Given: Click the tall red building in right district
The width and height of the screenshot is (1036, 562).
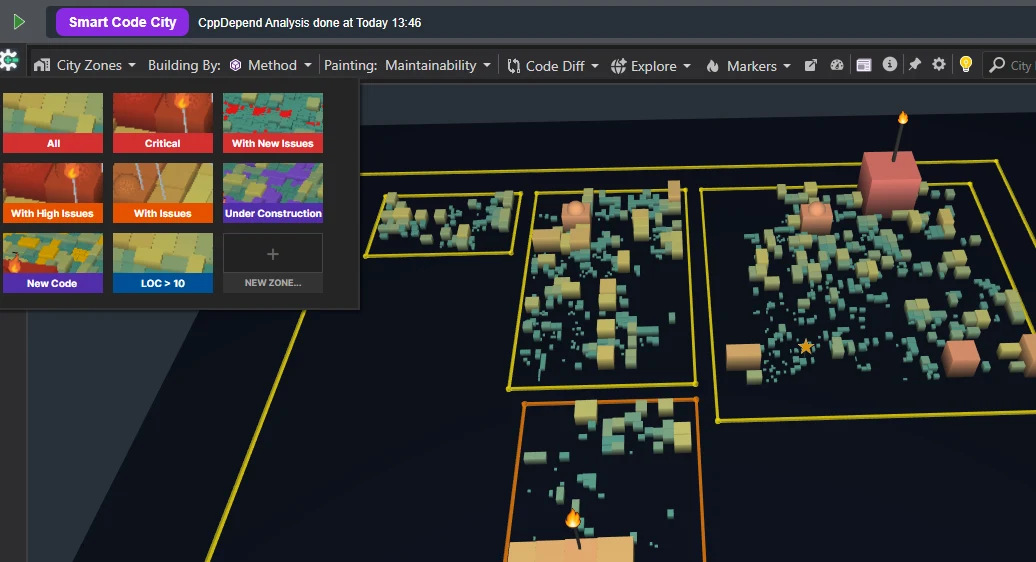Looking at the screenshot, I should (x=890, y=182).
